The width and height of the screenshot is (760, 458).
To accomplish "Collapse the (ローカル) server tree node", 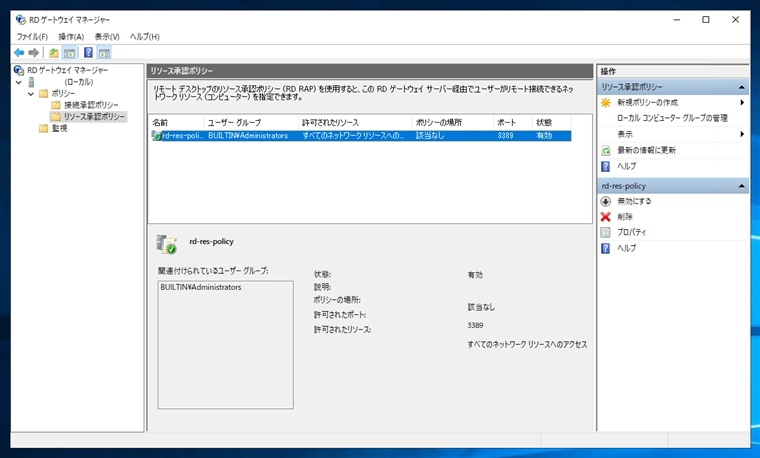I will coord(19,82).
